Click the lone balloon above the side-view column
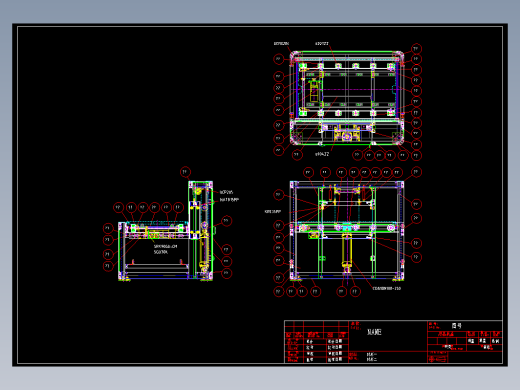Image resolution: width=520 pixels, height=390 pixels. point(185,172)
